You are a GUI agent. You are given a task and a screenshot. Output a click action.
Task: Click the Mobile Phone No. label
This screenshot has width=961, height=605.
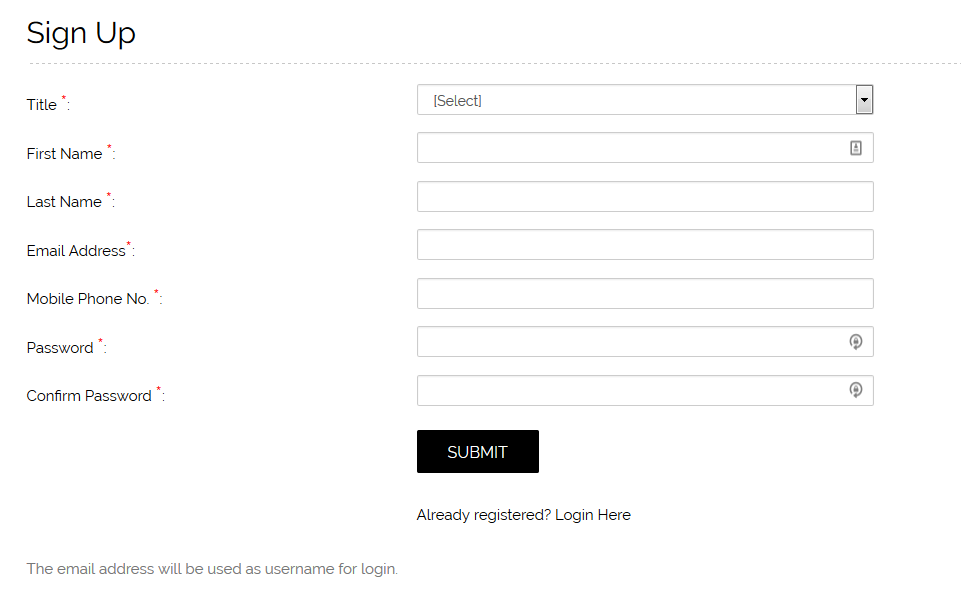coord(88,299)
